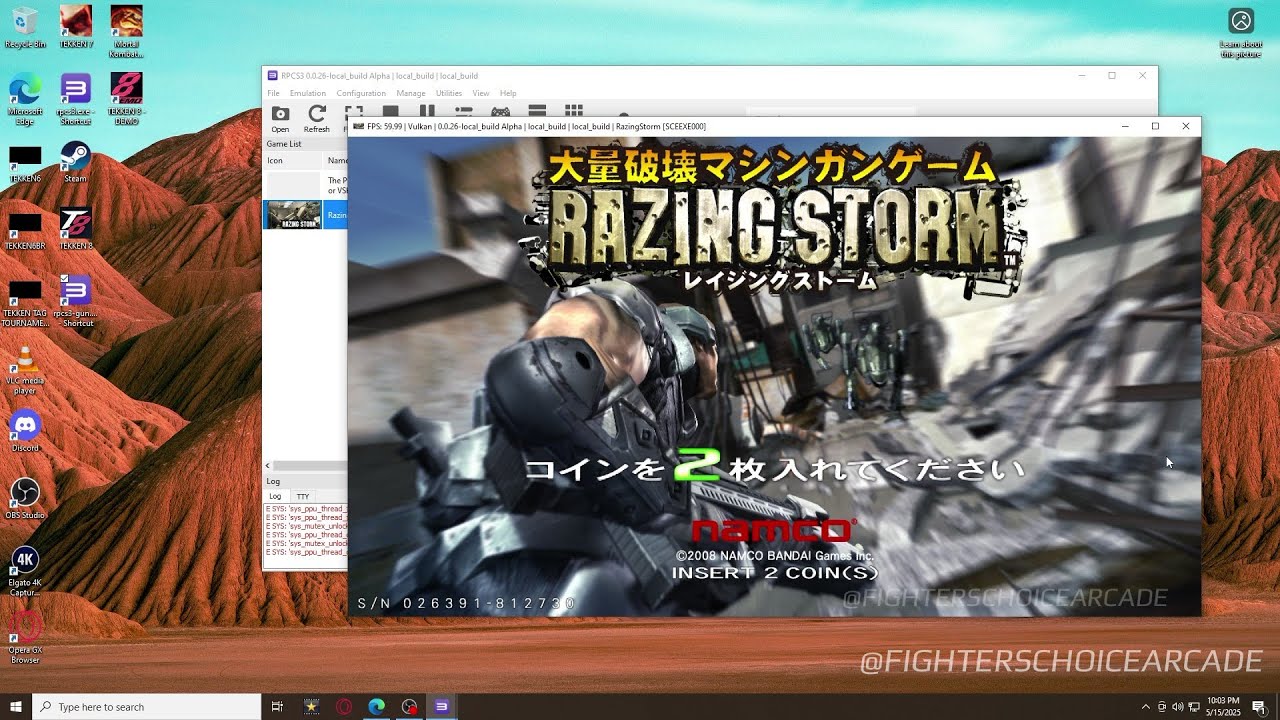
Task: Select the Microsoft Edge desktop shortcut
Action: pyautogui.click(x=25, y=99)
